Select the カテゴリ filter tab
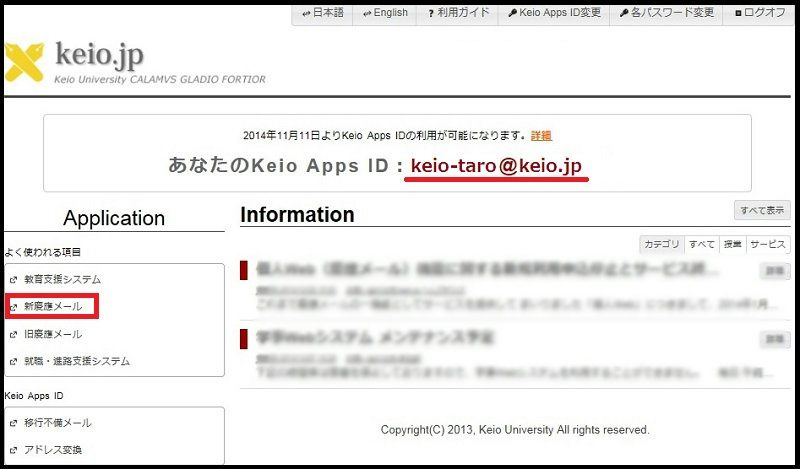The width and height of the screenshot is (800, 469). point(661,244)
